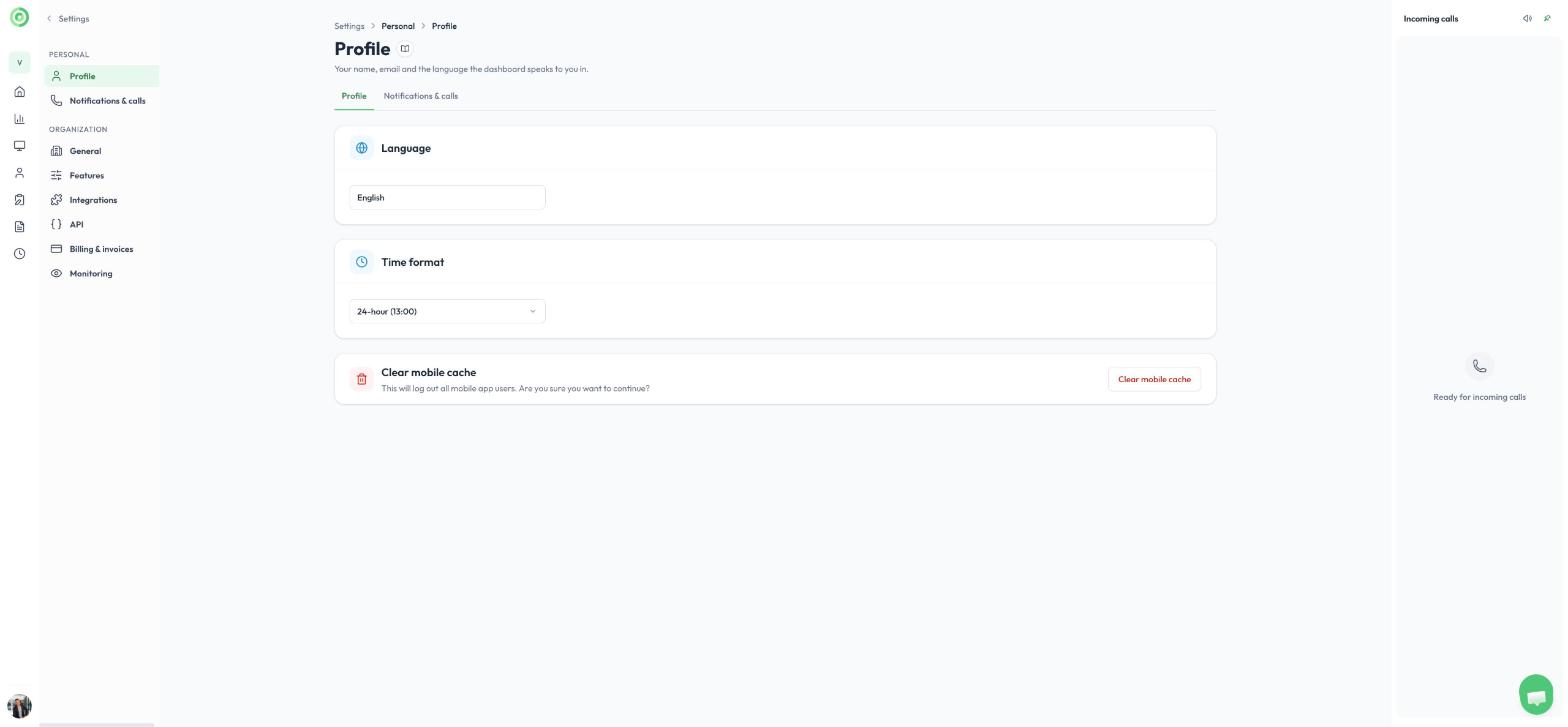
Task: Click the Settings breadcrumb link
Action: pyautogui.click(x=349, y=26)
